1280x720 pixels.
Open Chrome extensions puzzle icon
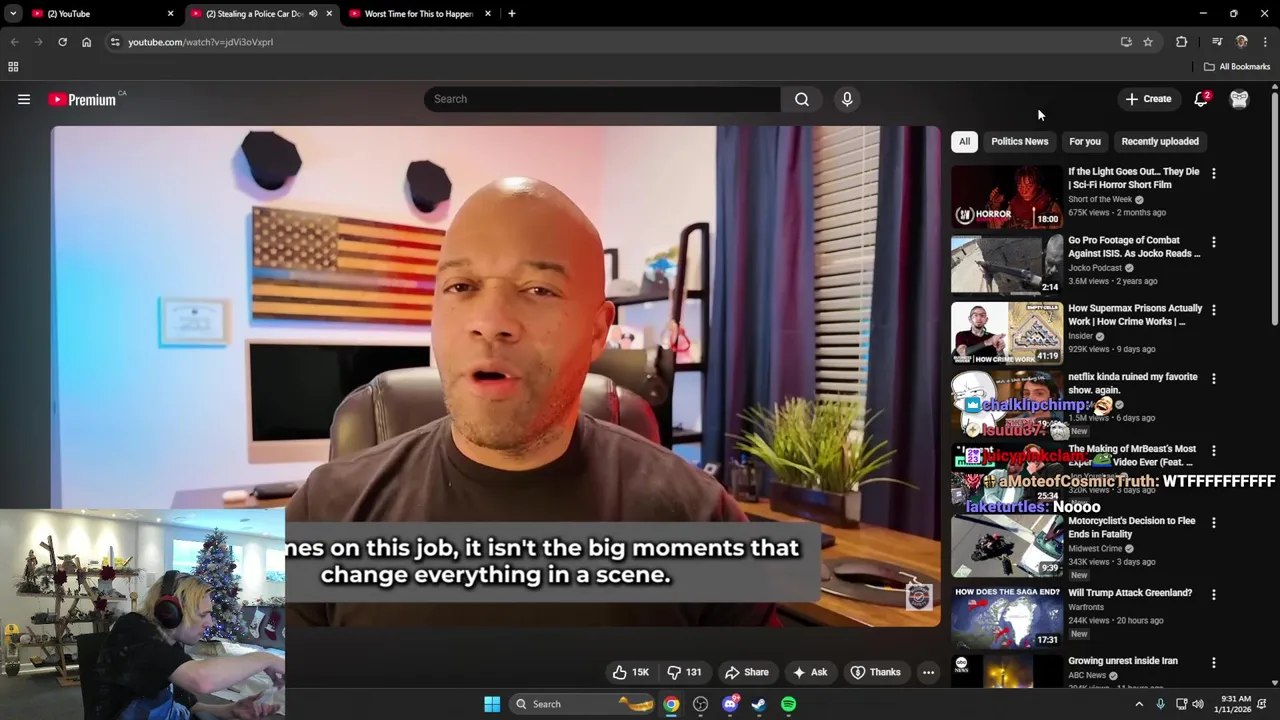tap(1181, 42)
